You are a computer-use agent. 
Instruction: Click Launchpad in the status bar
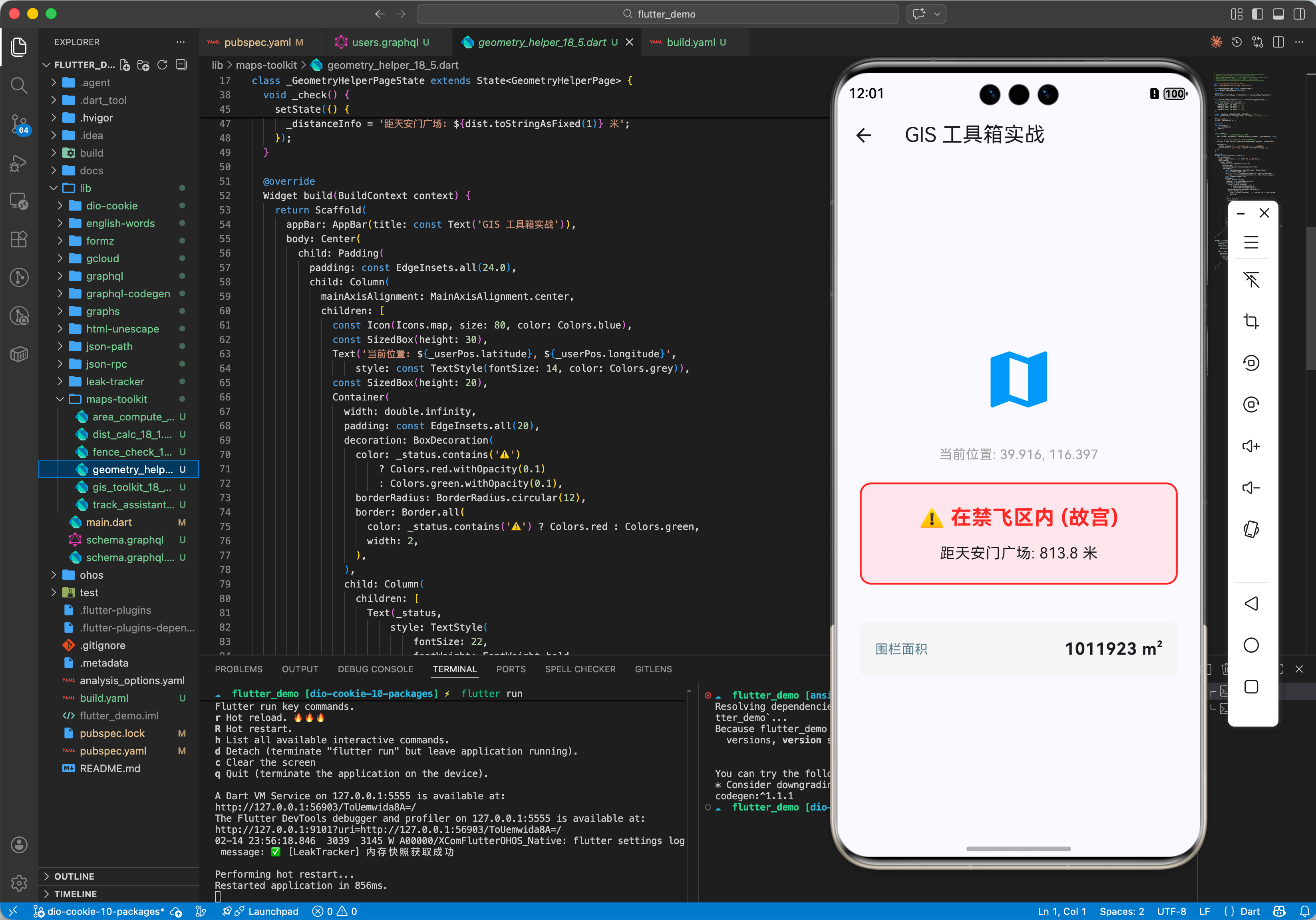point(273,911)
